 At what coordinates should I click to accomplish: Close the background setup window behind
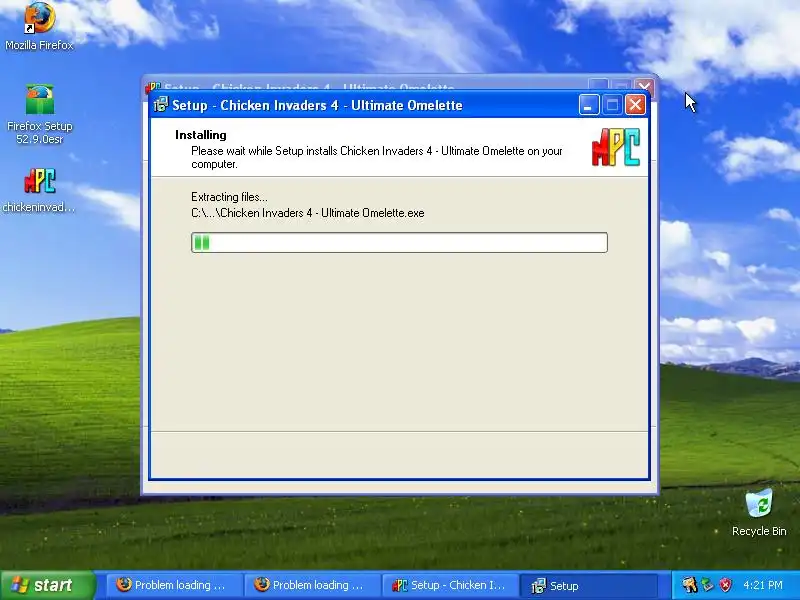645,85
